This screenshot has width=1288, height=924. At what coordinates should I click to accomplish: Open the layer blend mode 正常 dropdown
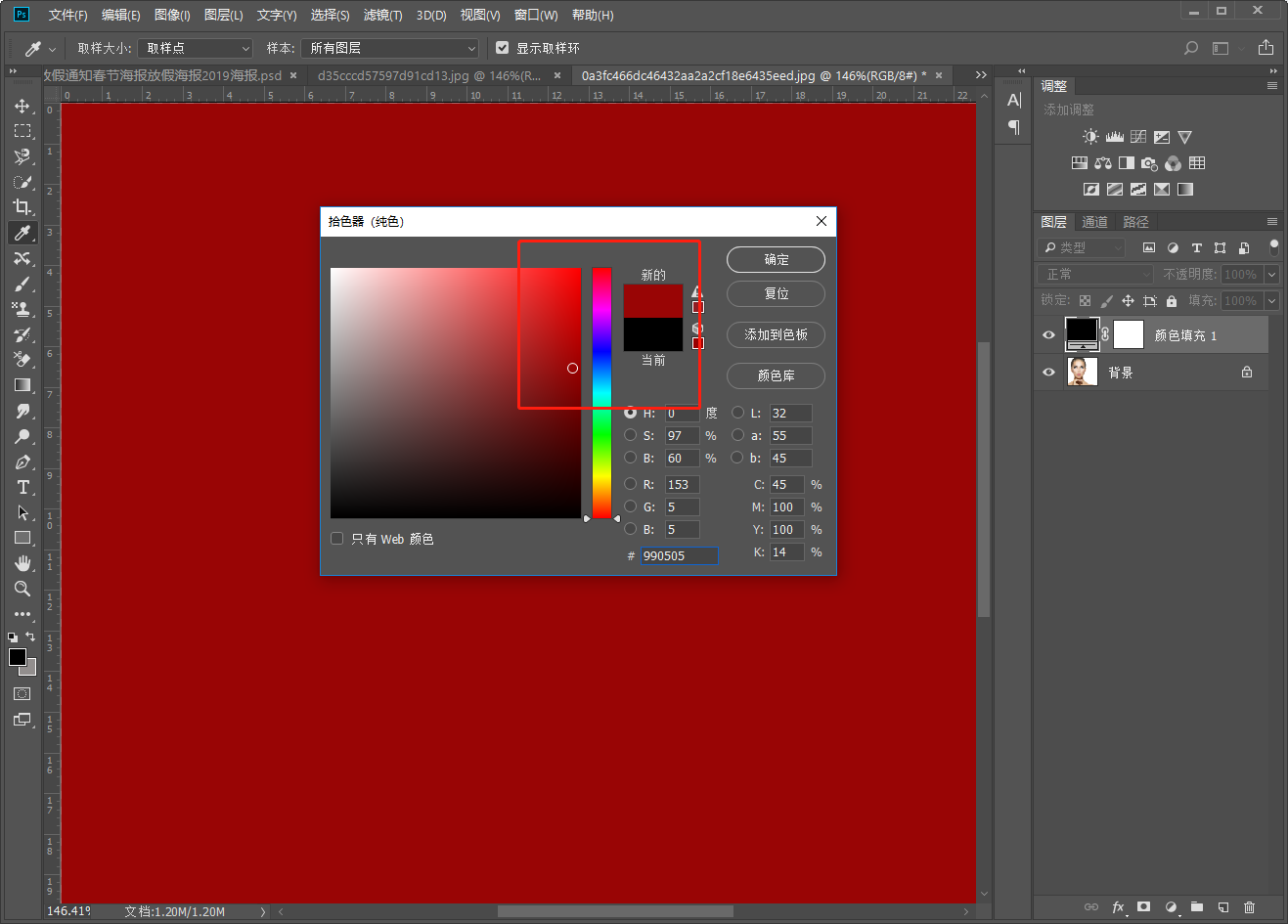pos(1095,275)
